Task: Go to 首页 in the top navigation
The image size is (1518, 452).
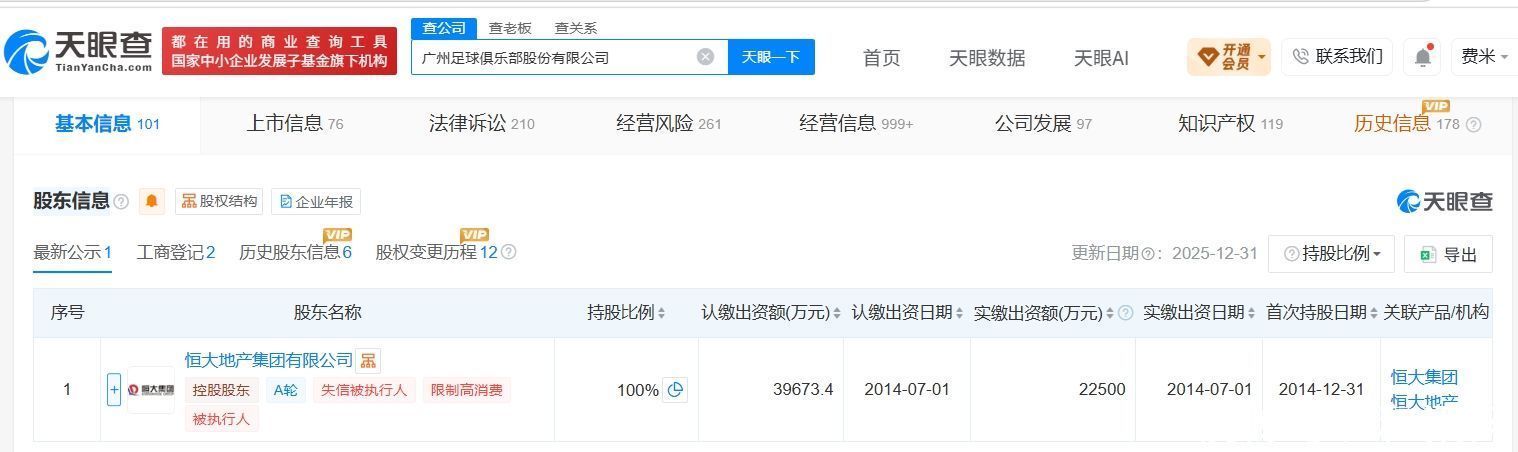Action: [x=881, y=58]
